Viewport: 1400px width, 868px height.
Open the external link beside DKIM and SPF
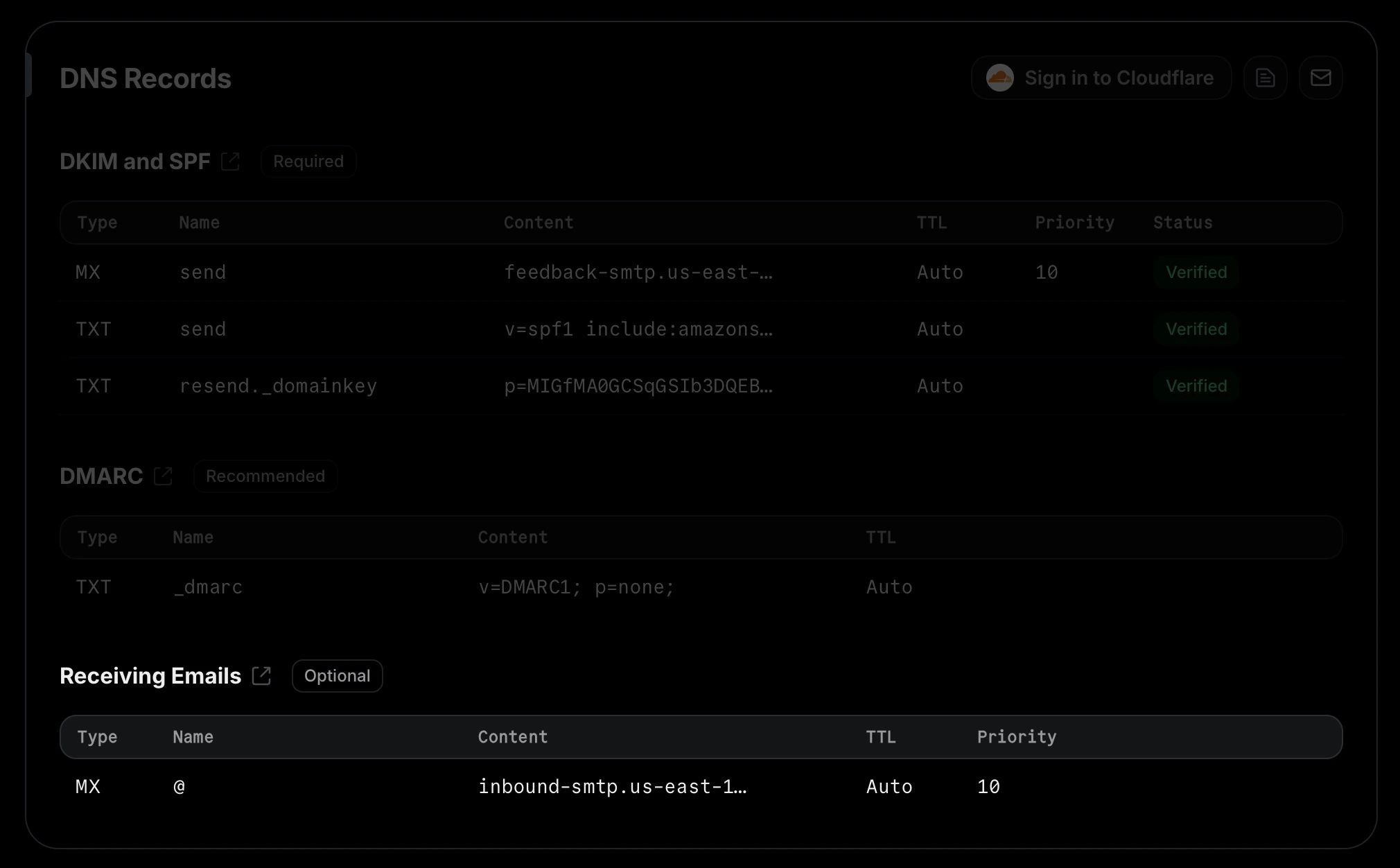[230, 161]
